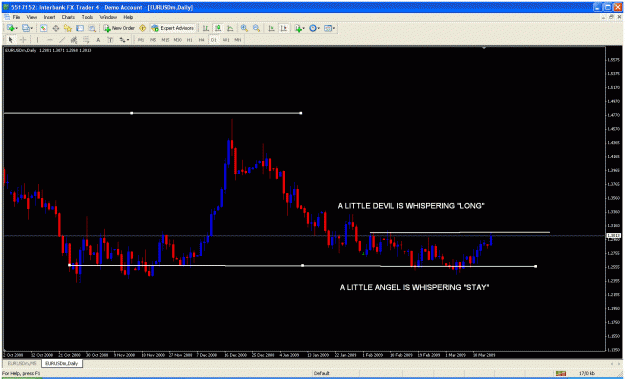Screen dimensions: 625x379
Task: Open the Insert menu
Action: (x=49, y=18)
